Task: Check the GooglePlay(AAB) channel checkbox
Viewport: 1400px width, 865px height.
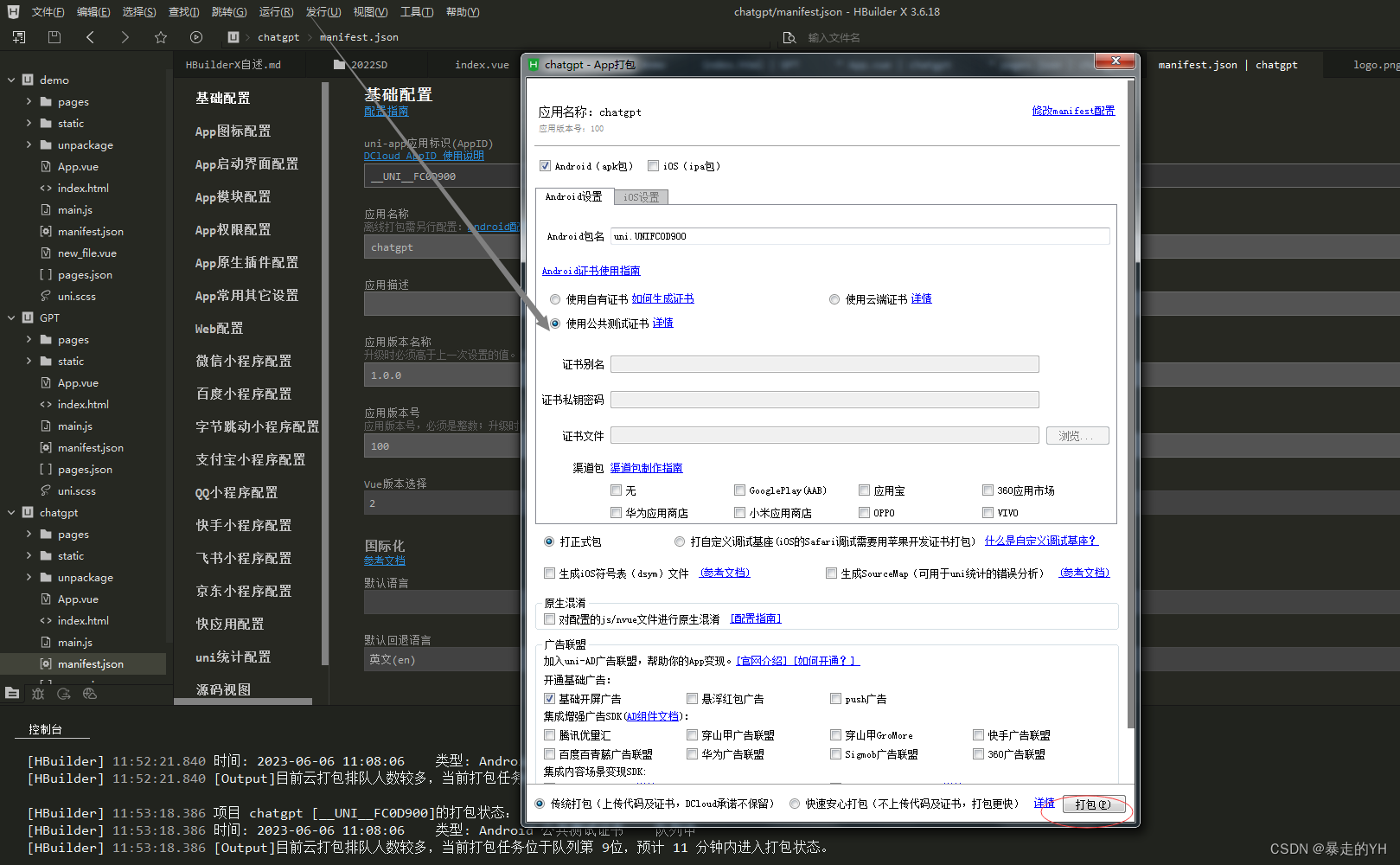Action: pos(739,490)
